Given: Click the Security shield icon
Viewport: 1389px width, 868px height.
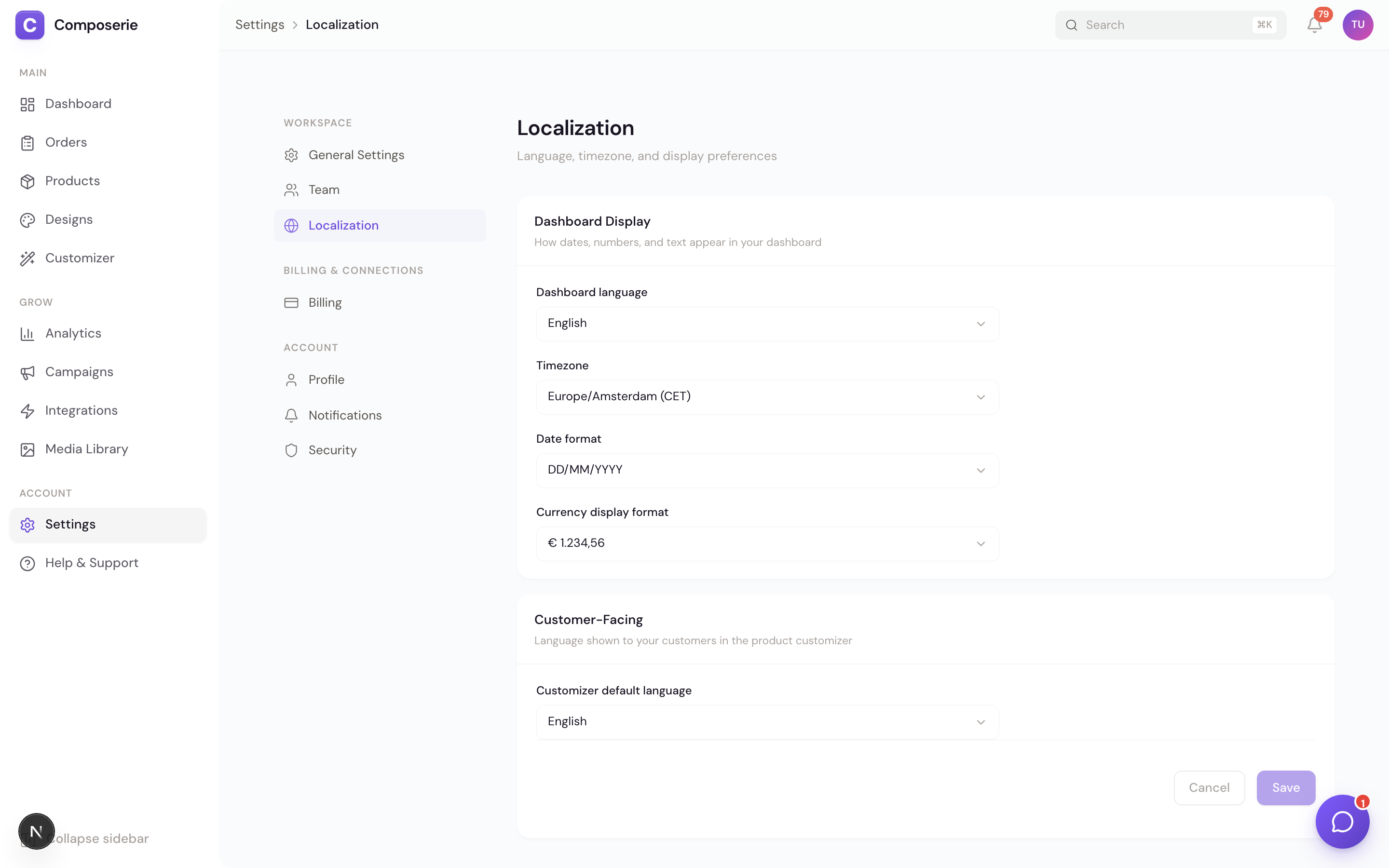Looking at the screenshot, I should coord(291,451).
